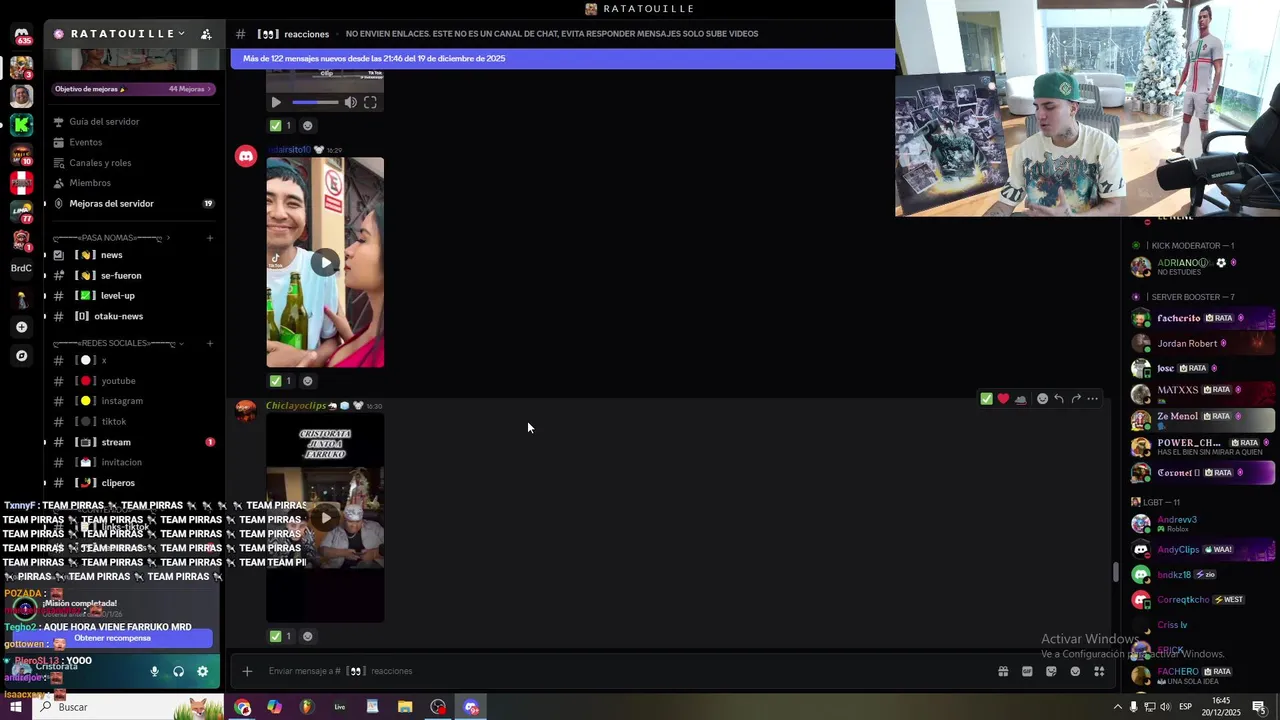Image resolution: width=1280 pixels, height=720 pixels.
Task: Open the discover servers compass icon
Action: click(x=21, y=355)
